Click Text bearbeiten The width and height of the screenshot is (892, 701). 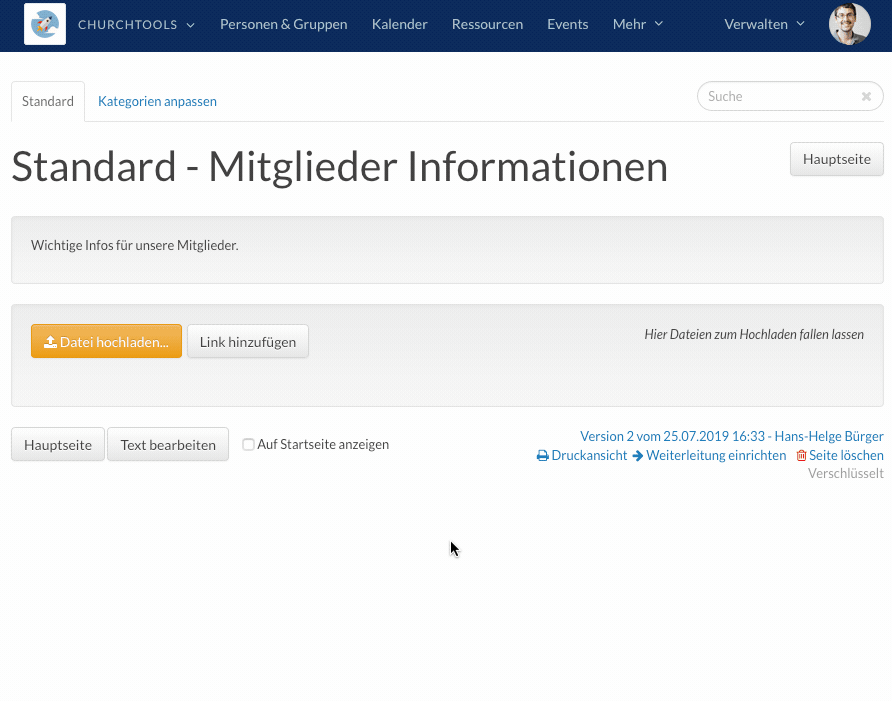[x=168, y=444]
